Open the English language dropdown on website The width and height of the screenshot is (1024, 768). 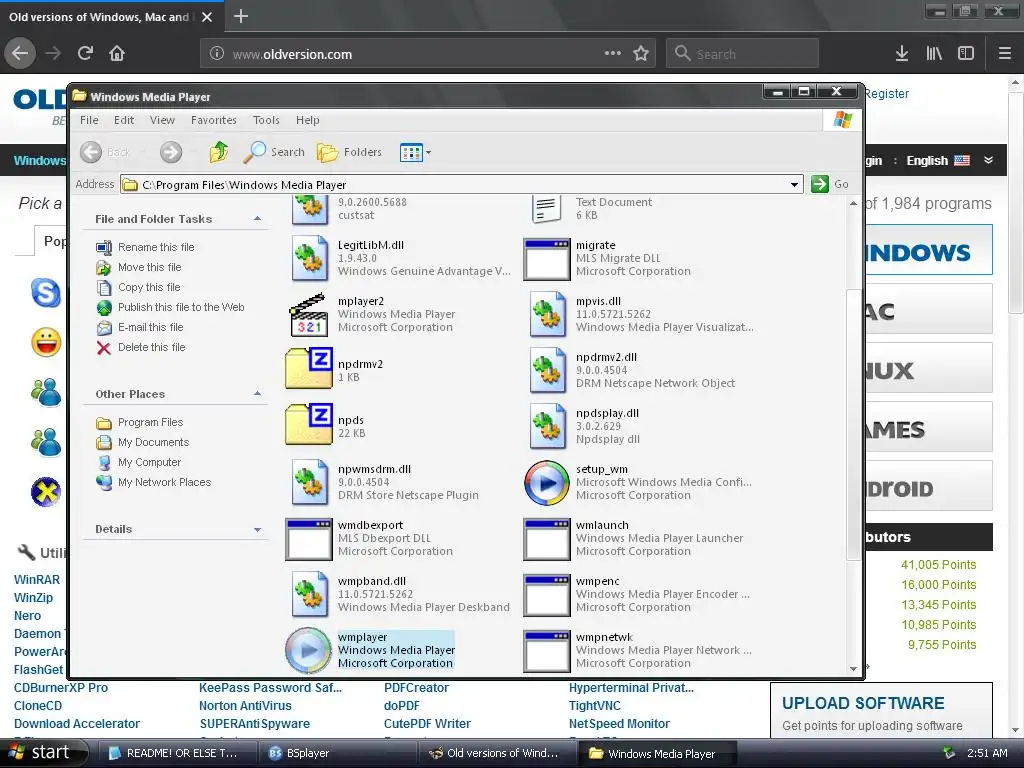point(950,160)
